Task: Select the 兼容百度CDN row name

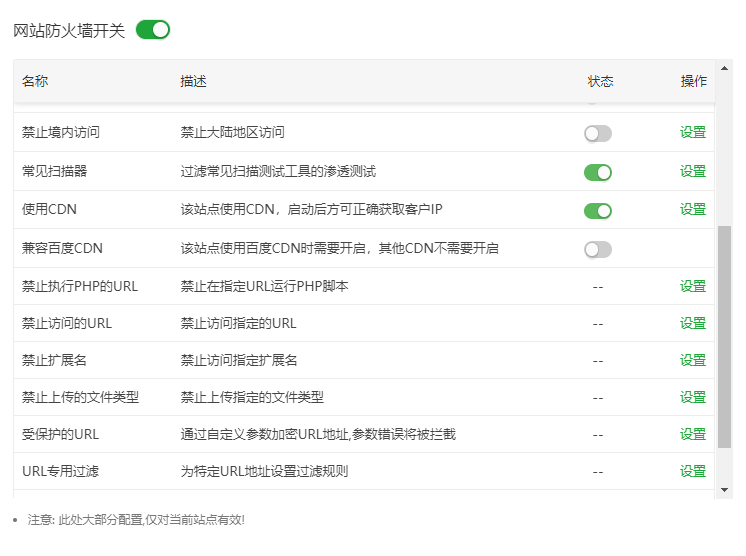Action: [x=62, y=248]
